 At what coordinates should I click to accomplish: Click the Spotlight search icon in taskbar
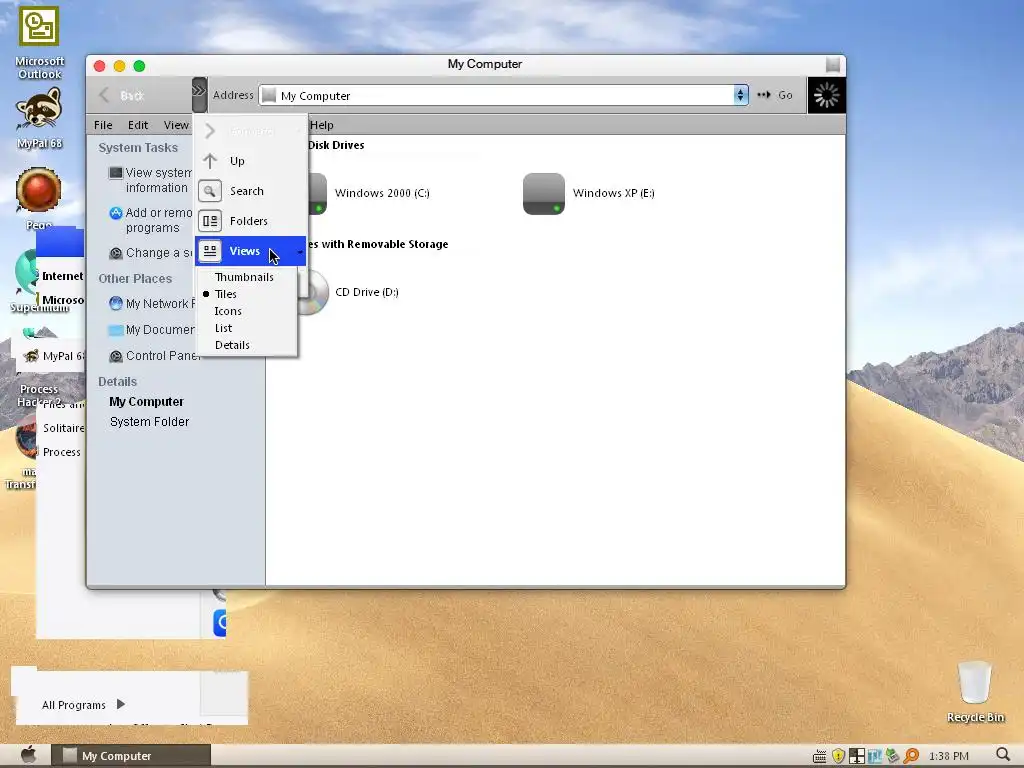(1003, 756)
